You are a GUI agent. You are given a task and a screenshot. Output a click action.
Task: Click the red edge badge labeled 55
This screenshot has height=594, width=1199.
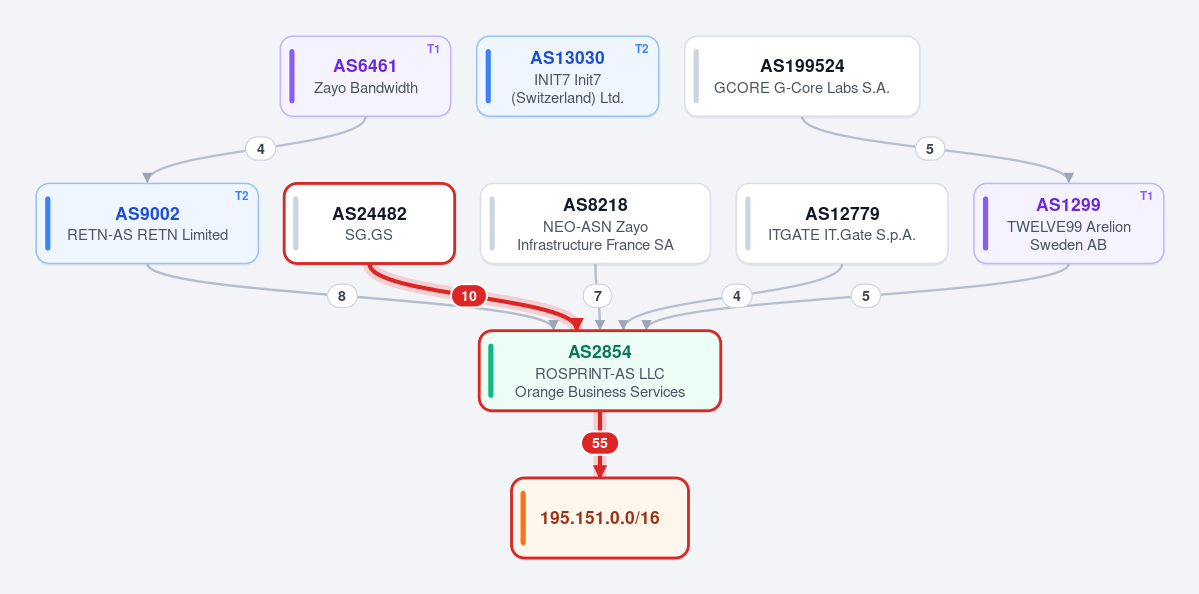(600, 443)
